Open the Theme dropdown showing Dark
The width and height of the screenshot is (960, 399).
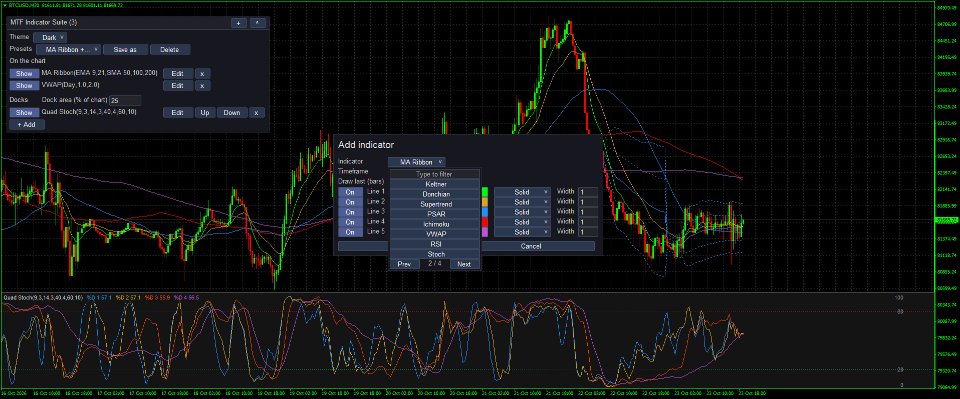[50, 37]
